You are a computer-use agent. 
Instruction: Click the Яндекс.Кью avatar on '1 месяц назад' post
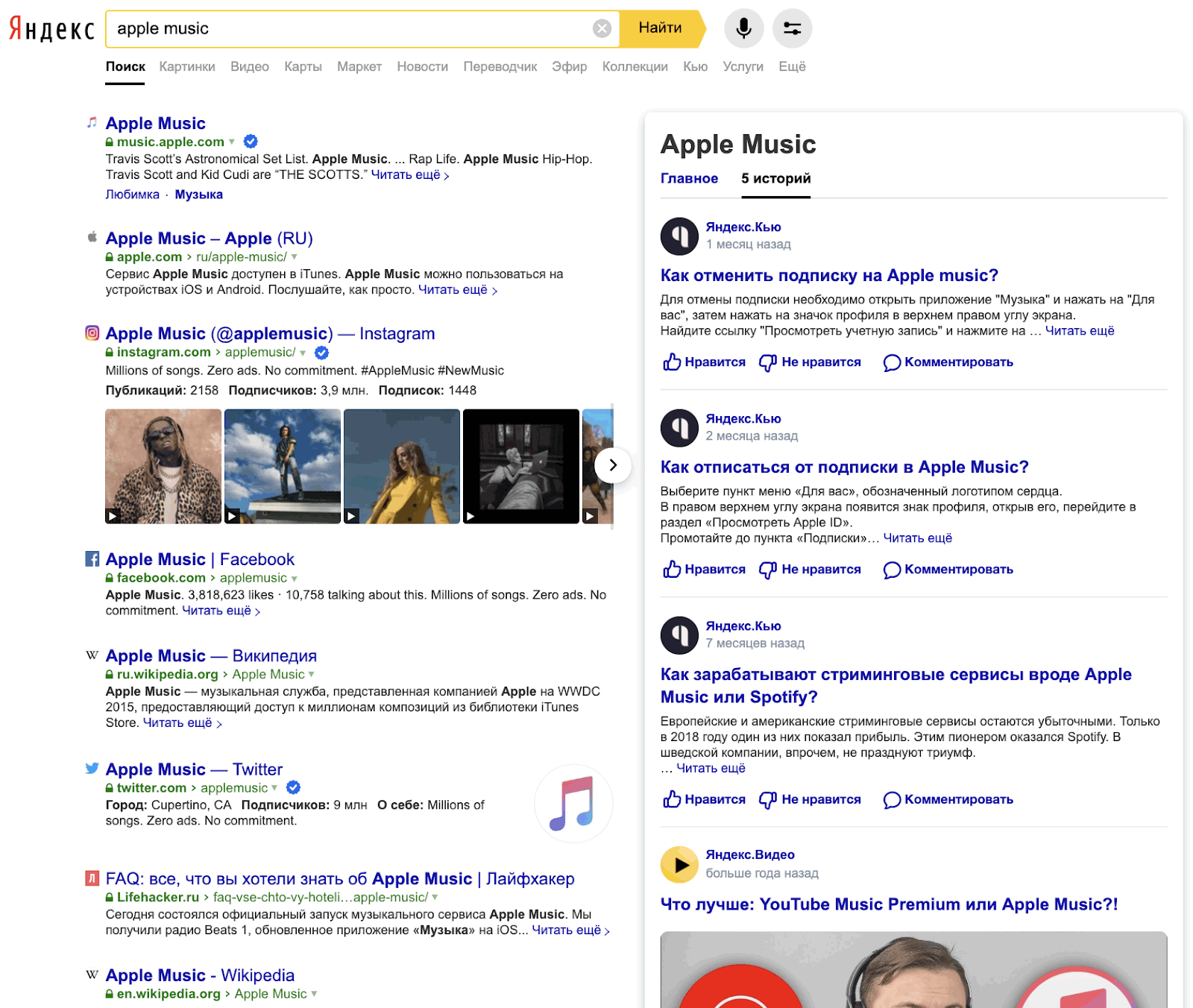point(679,236)
